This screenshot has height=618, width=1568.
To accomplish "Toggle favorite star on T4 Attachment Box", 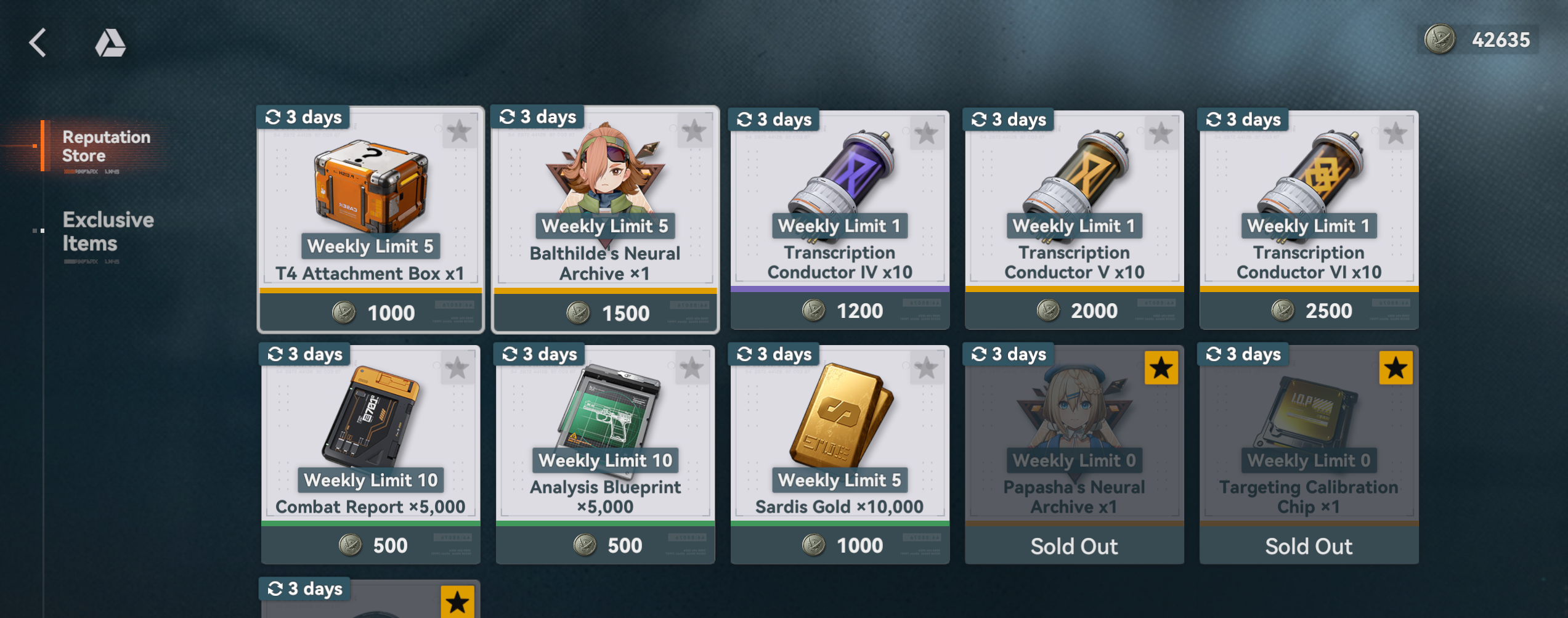I will [459, 131].
